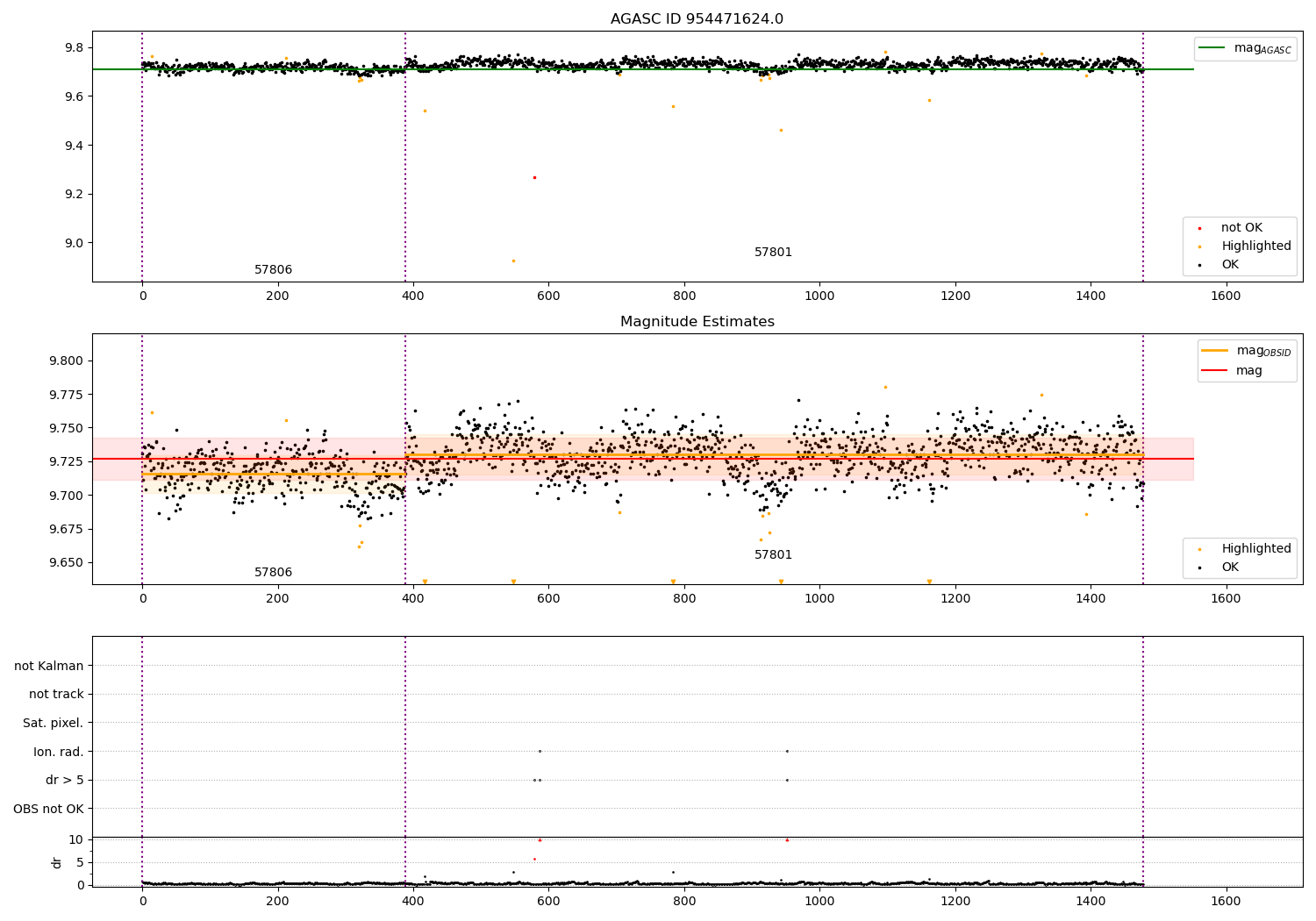This screenshot has height=921, width=1316.
Task: Click the 'Sat. pixel.' row label
Action: [54, 723]
